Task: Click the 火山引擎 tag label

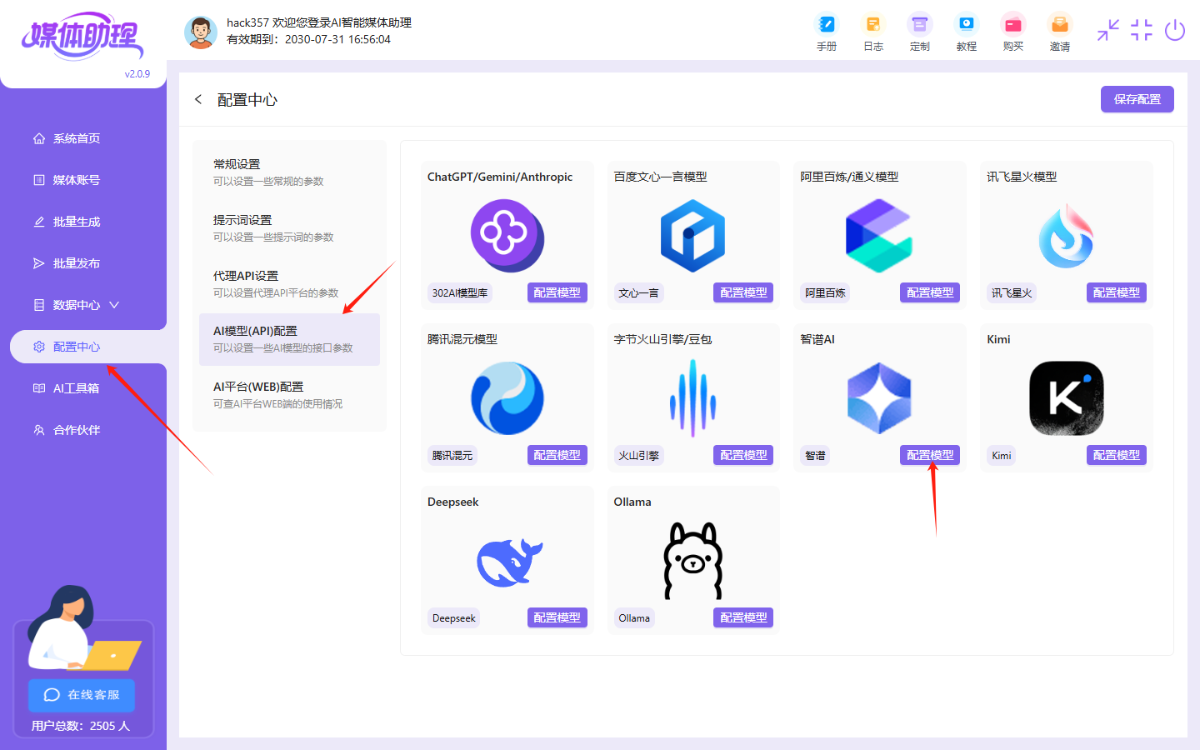Action: (638, 455)
